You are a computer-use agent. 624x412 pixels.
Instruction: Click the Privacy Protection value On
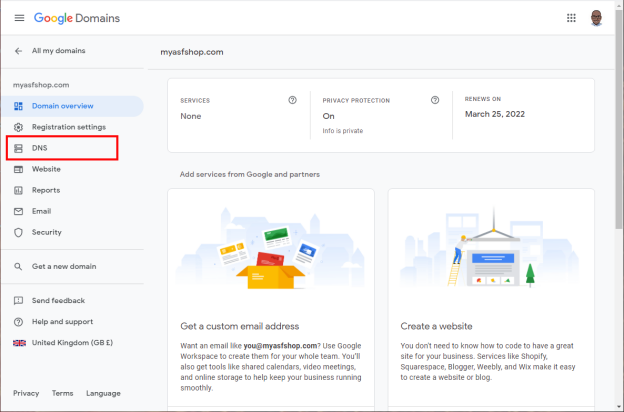coord(328,116)
